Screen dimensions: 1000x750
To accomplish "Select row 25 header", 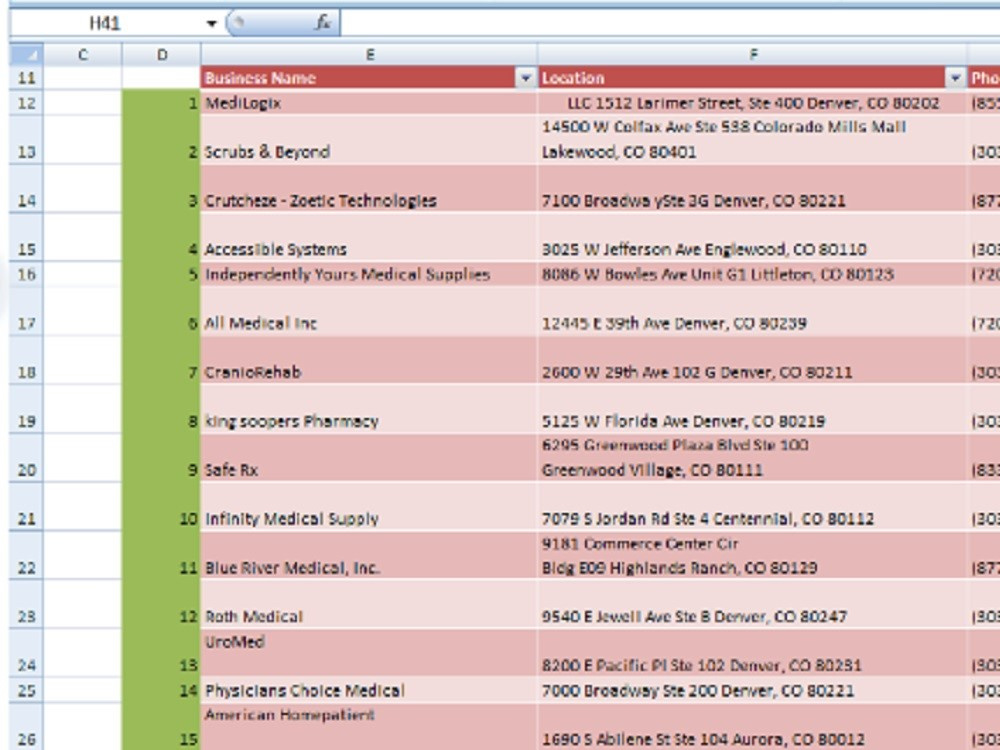I will (x=26, y=691).
